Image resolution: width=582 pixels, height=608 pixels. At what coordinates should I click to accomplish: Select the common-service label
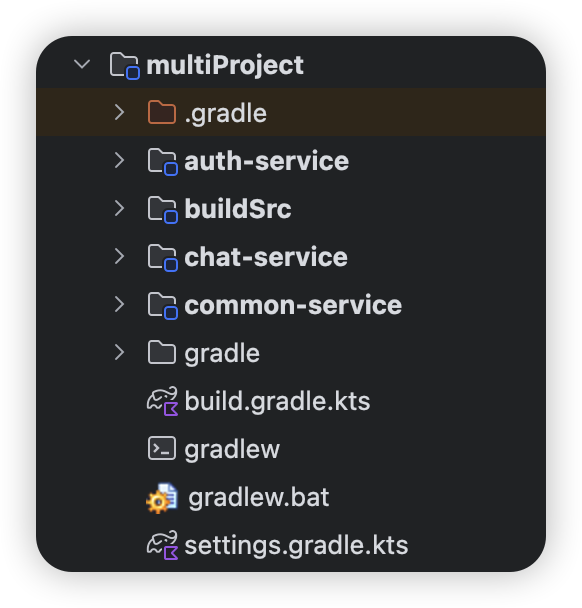click(293, 305)
